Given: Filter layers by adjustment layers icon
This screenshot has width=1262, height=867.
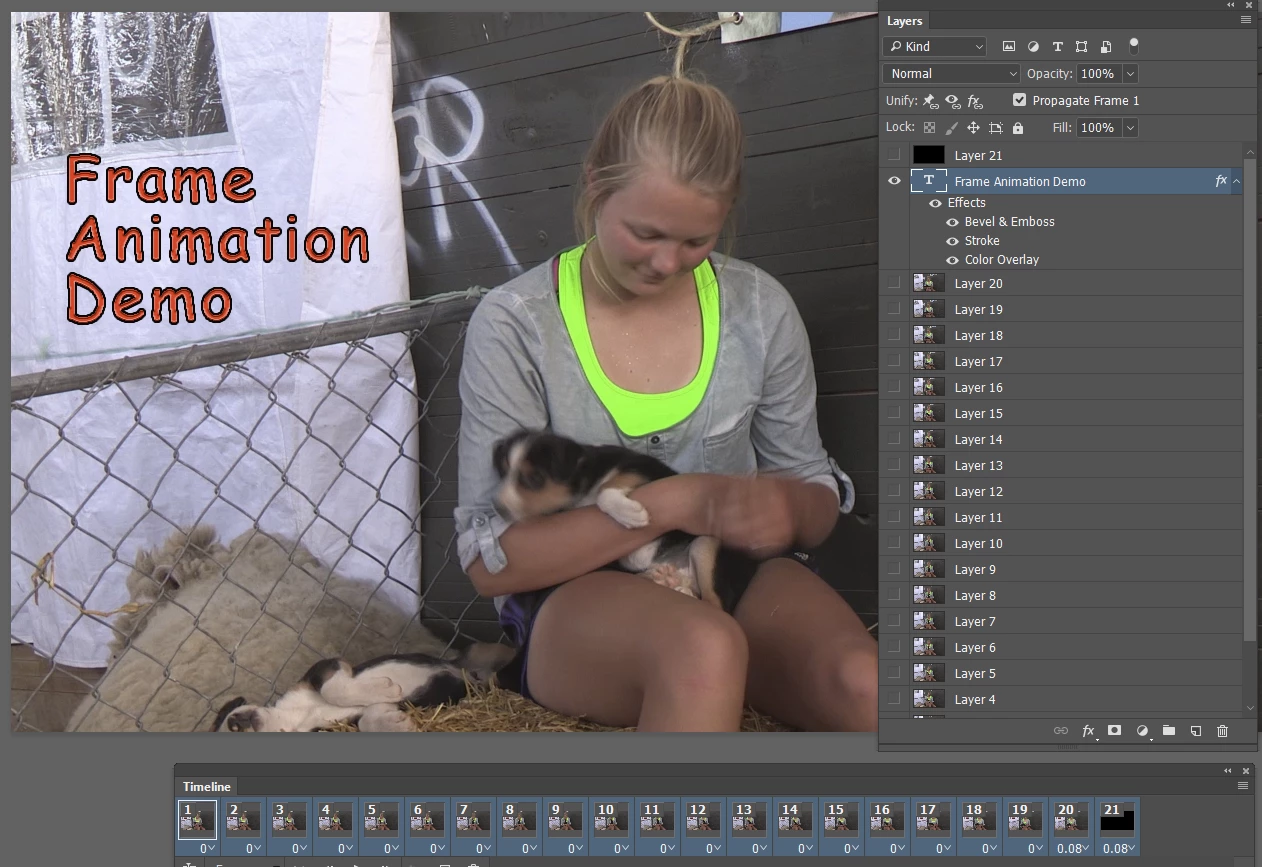Looking at the screenshot, I should 1033,47.
